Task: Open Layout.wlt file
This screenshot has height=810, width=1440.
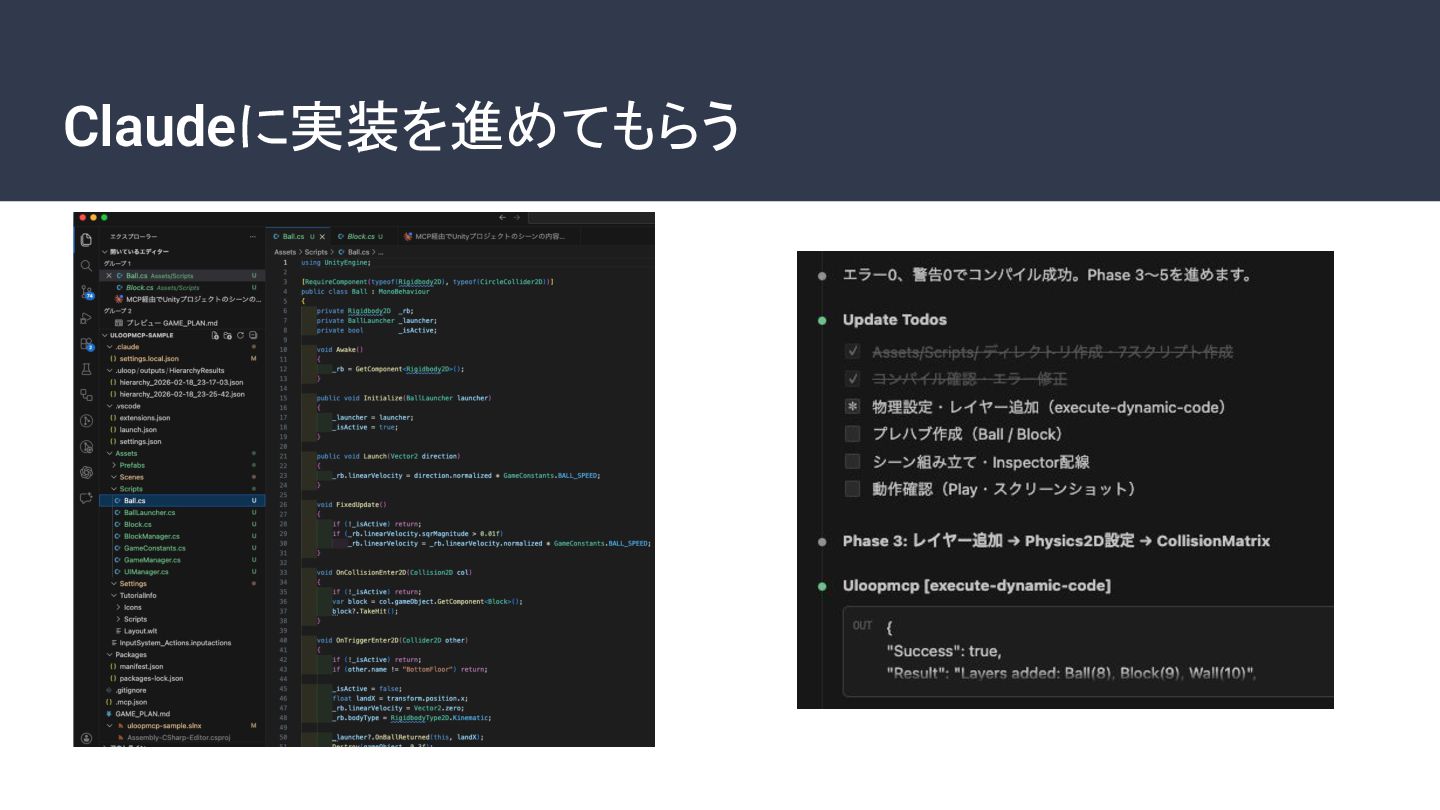Action: [x=182, y=631]
